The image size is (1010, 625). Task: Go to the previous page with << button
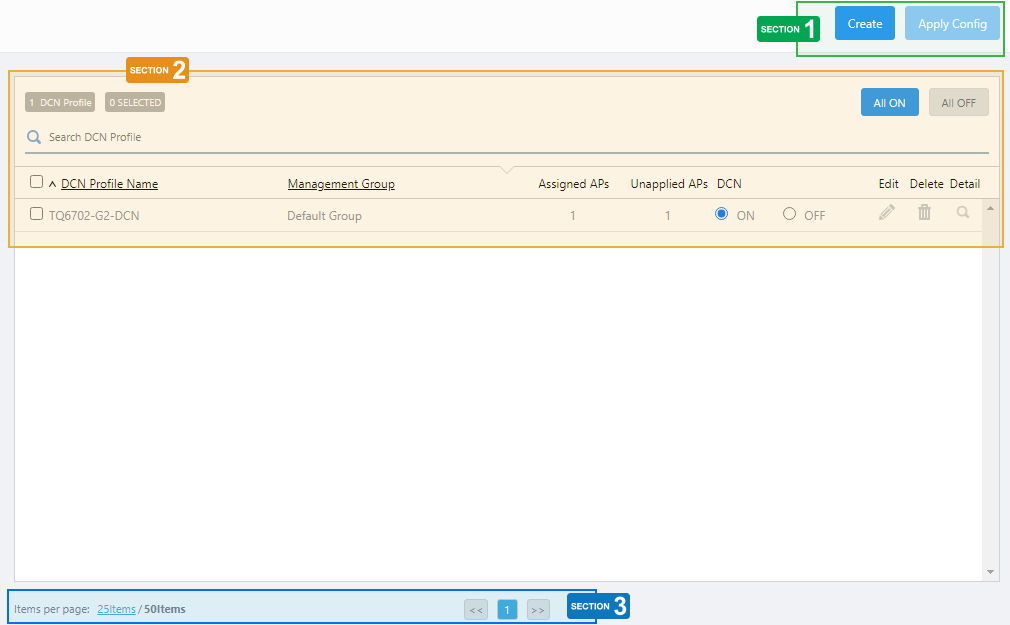point(476,609)
